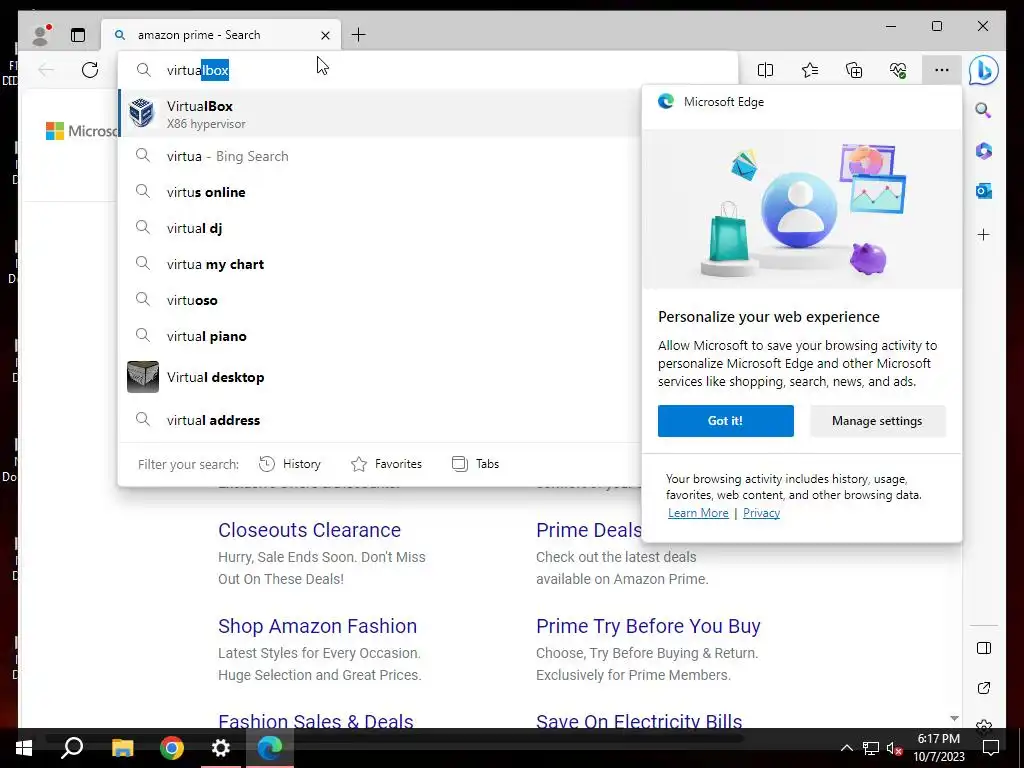
Task: Open Microsoft 365 sidebar icon
Action: [x=984, y=151]
